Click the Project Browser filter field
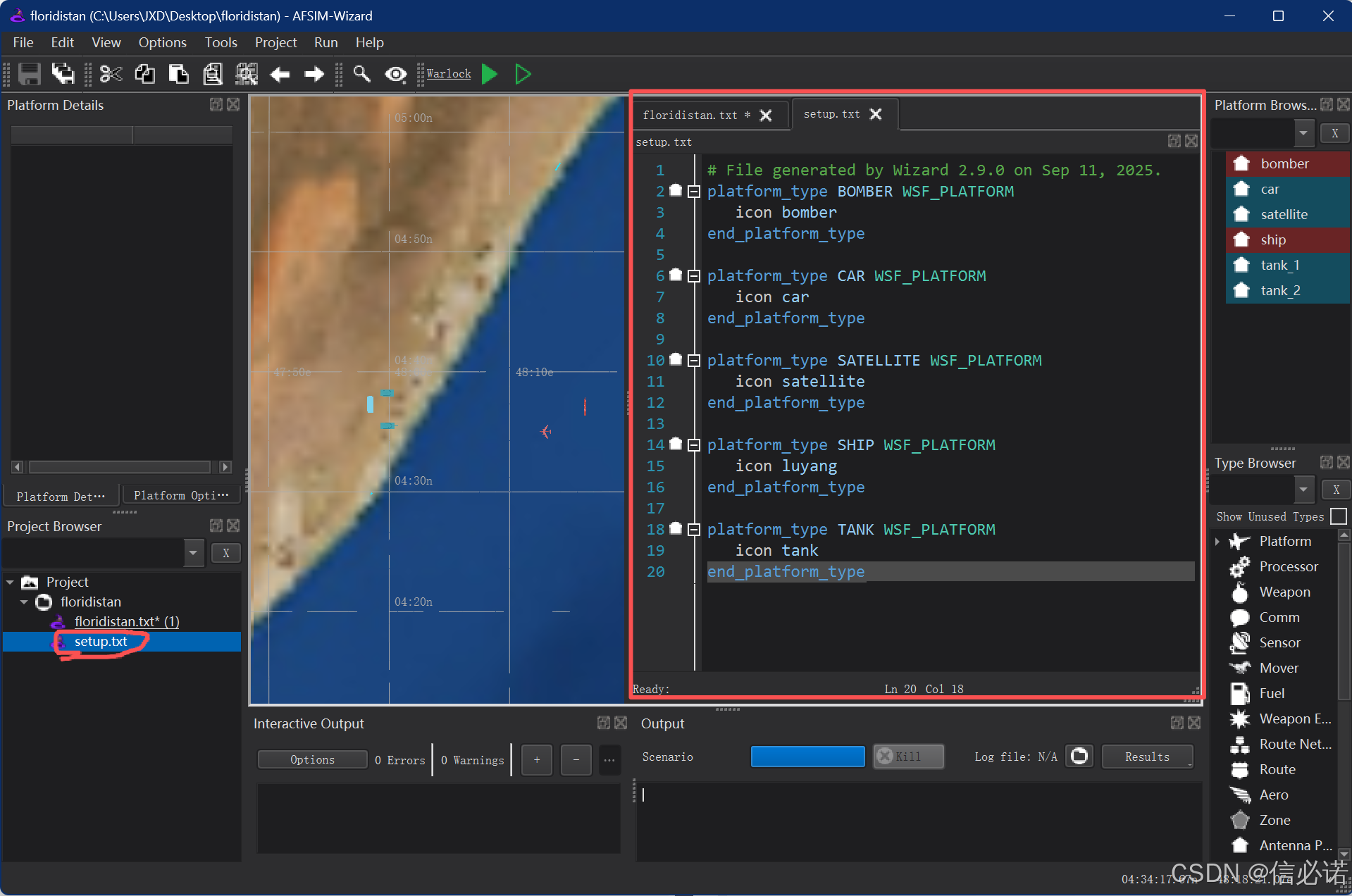 tap(94, 553)
